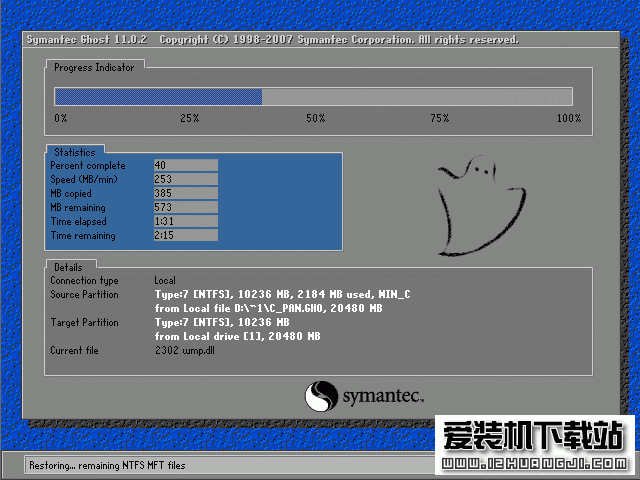Image resolution: width=640 pixels, height=480 pixels.
Task: Click the 'Speed (MB/min)' label
Action: [84, 180]
